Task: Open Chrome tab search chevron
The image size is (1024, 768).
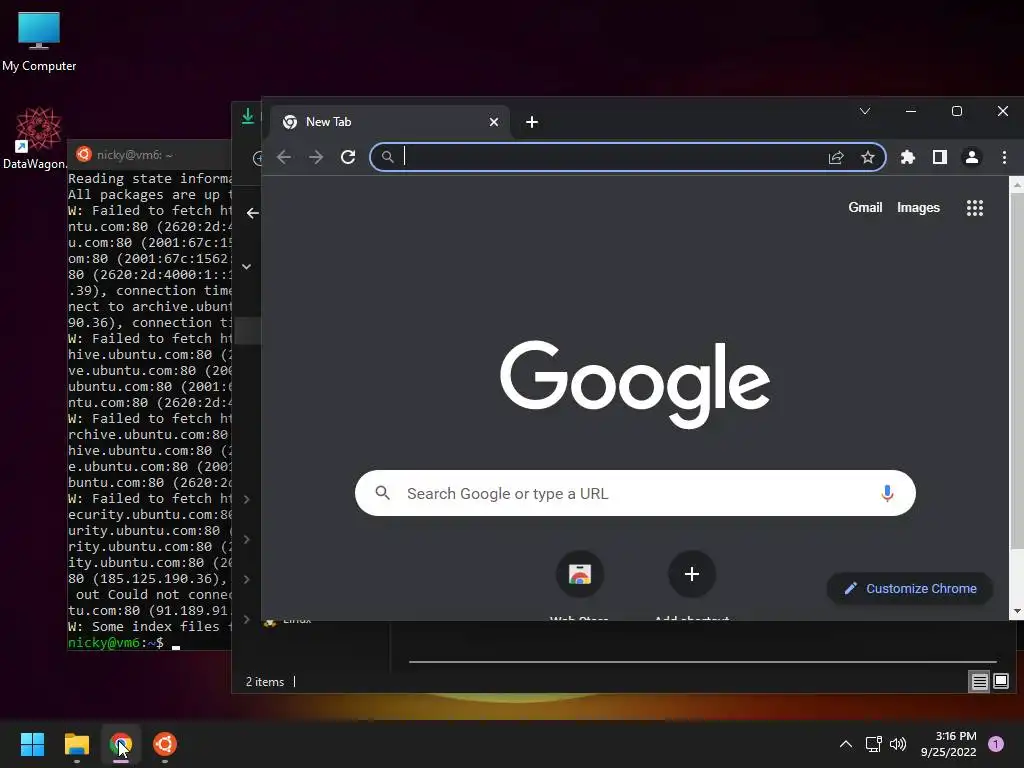Action: [x=865, y=111]
